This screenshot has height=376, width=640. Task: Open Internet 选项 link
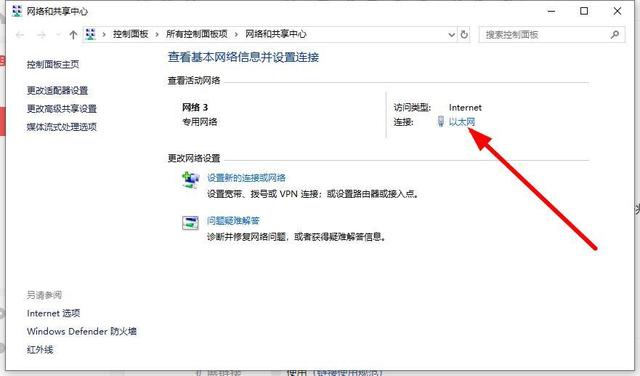pos(53,313)
